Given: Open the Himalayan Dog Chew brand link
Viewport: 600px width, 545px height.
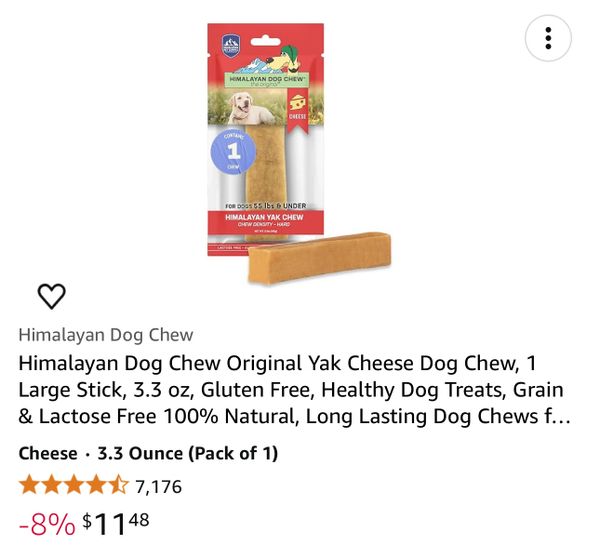Looking at the screenshot, I should [x=106, y=335].
